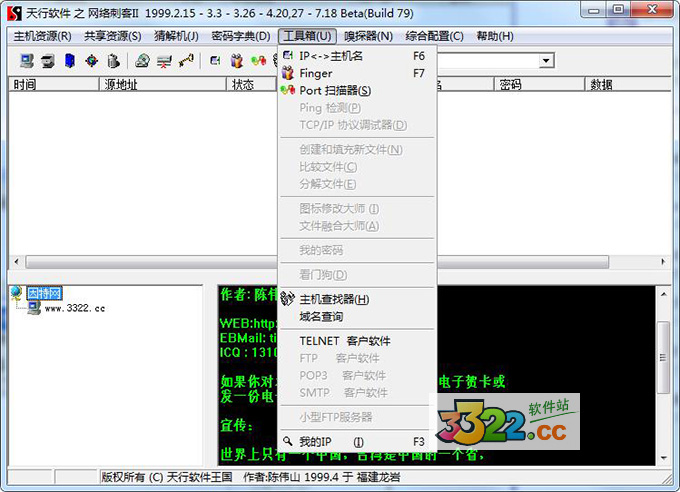The width and height of the screenshot is (680, 492).
Task: Click the horizontal scrollbar left arrow
Action: (16, 262)
